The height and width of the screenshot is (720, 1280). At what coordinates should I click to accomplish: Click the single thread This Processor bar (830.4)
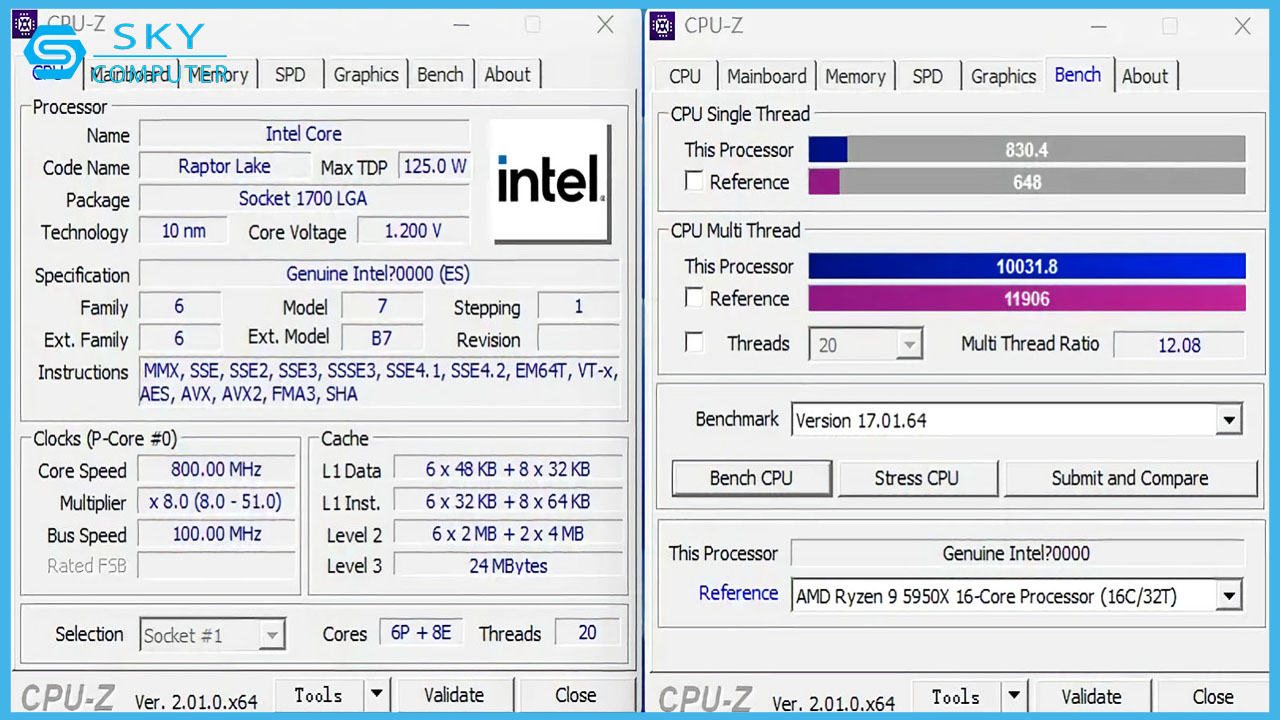[1027, 150]
